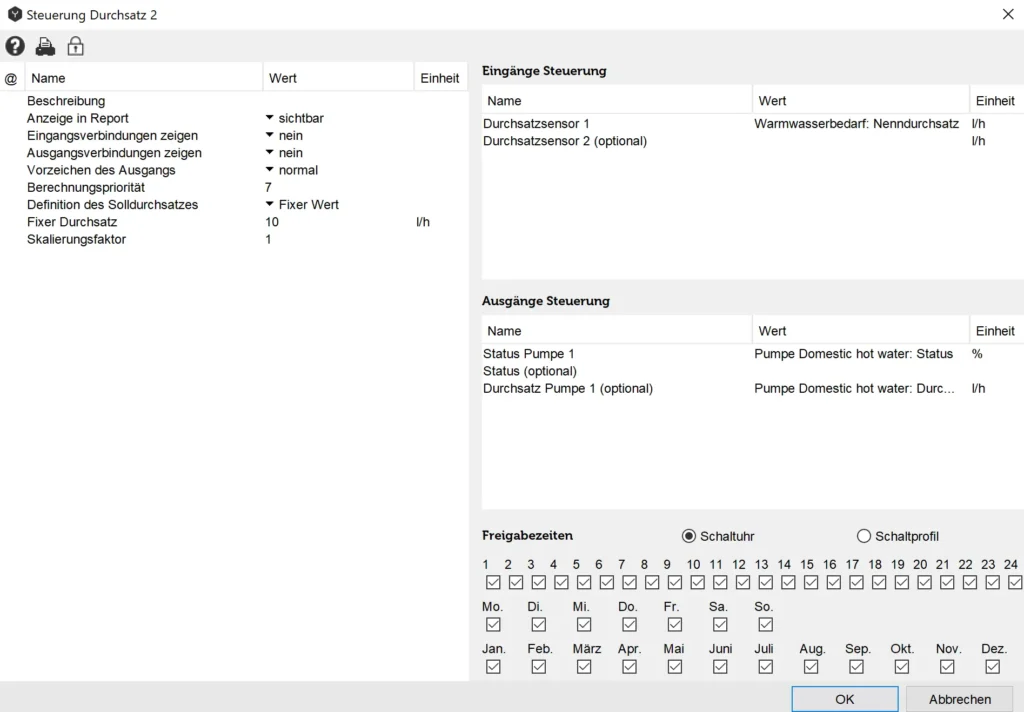The width and height of the screenshot is (1024, 712).
Task: Click the OK button
Action: click(844, 699)
